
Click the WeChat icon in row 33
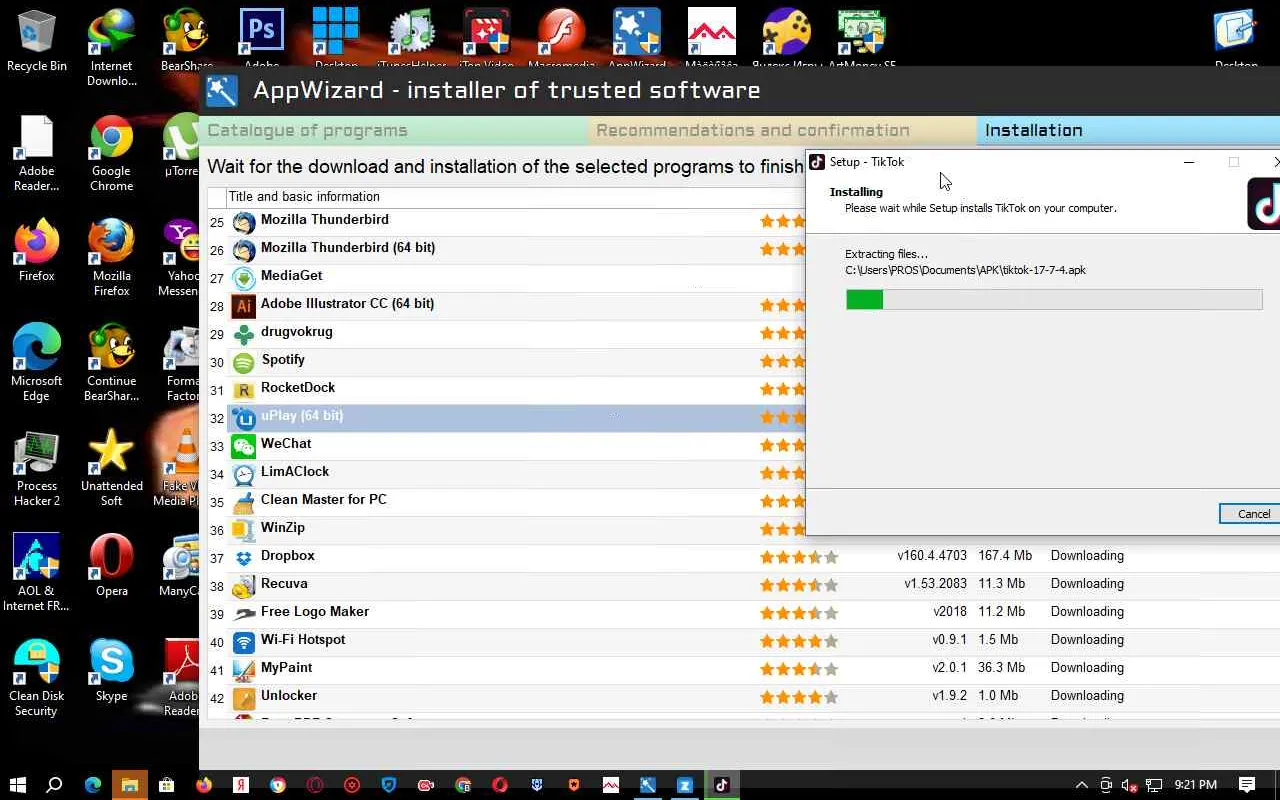click(x=243, y=446)
